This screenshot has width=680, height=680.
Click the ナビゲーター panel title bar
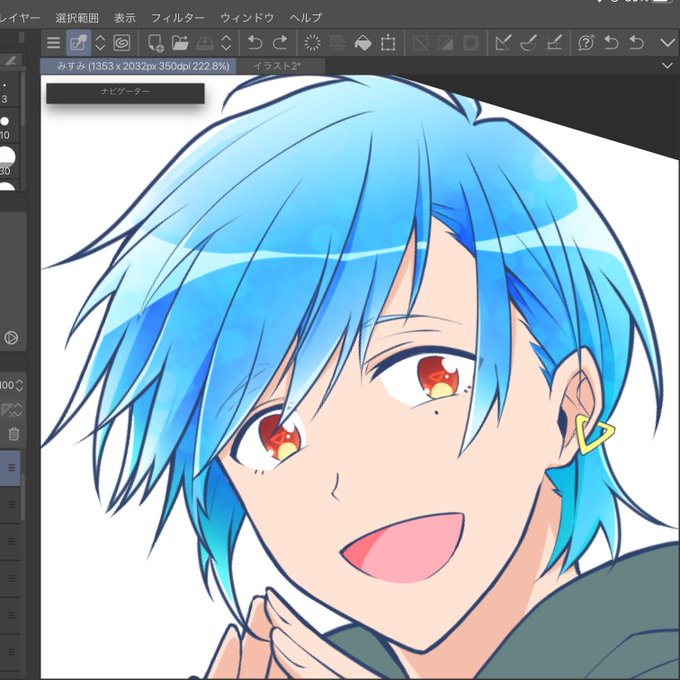(125, 93)
